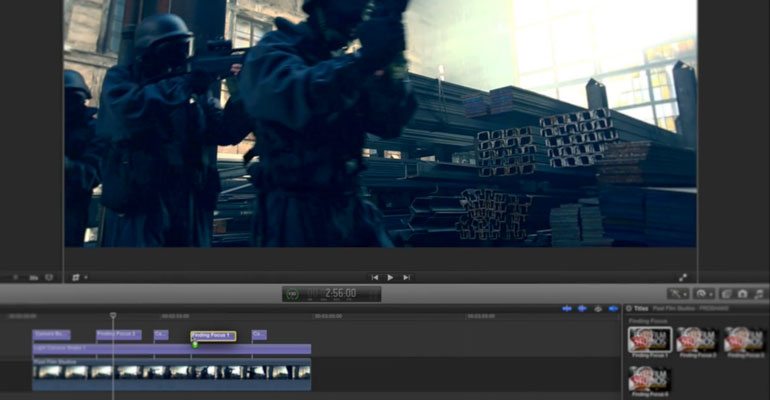This screenshot has width=770, height=400.
Task: Select the lone thumbnail beneath Finding Focus 1
Action: [650, 378]
